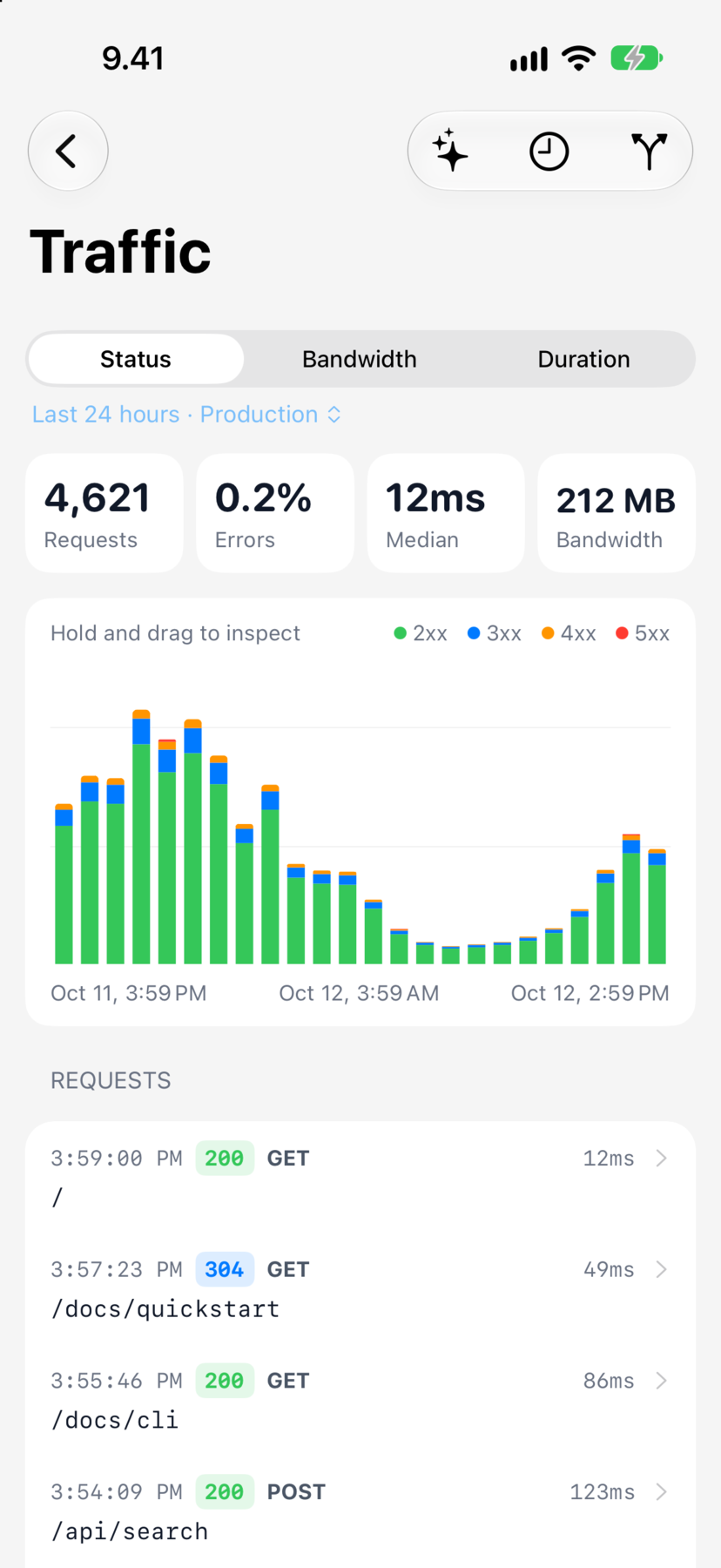
Task: Tap the /api/search path
Action: [130, 1532]
